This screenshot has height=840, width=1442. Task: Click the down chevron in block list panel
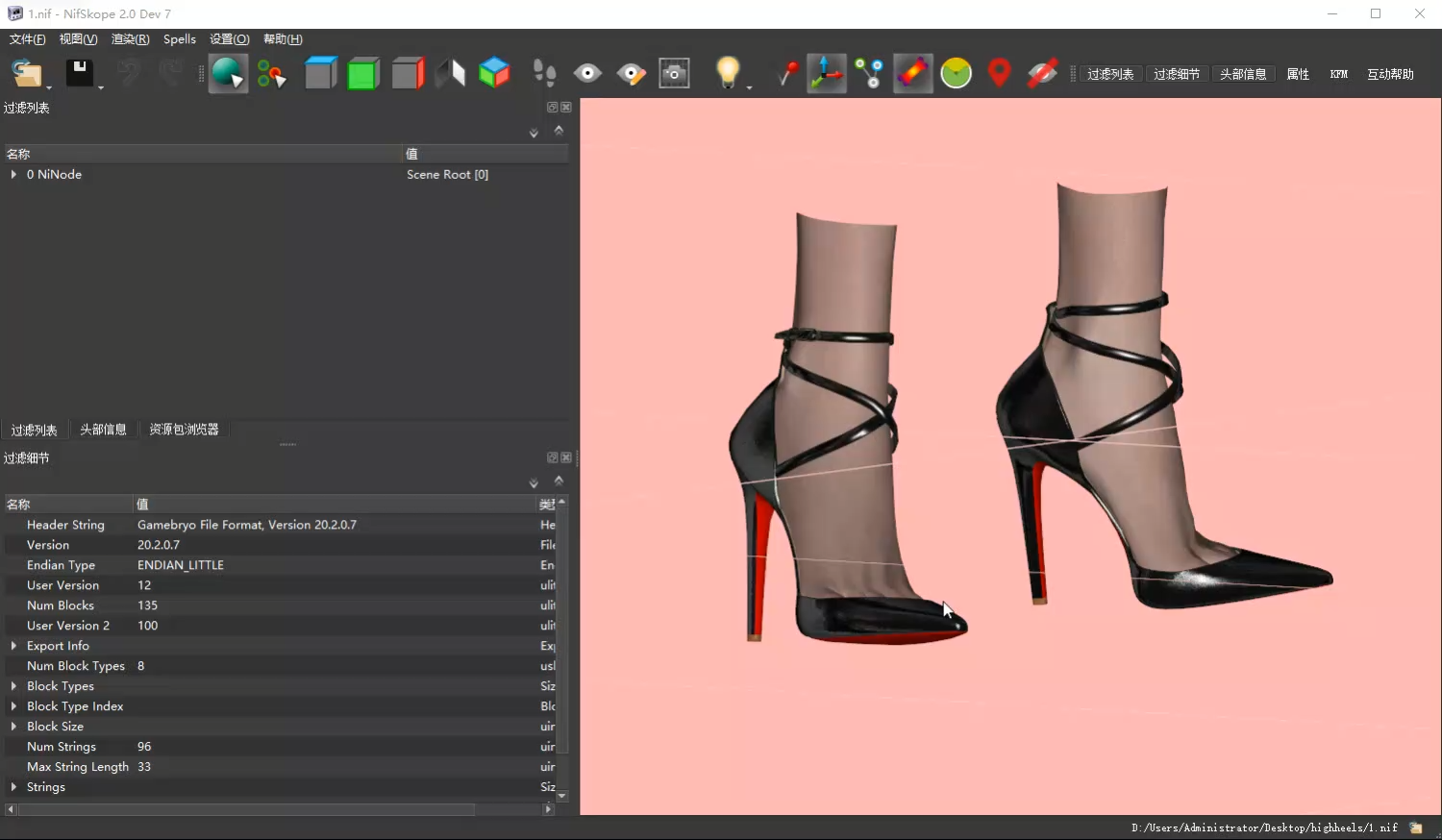coord(534,134)
